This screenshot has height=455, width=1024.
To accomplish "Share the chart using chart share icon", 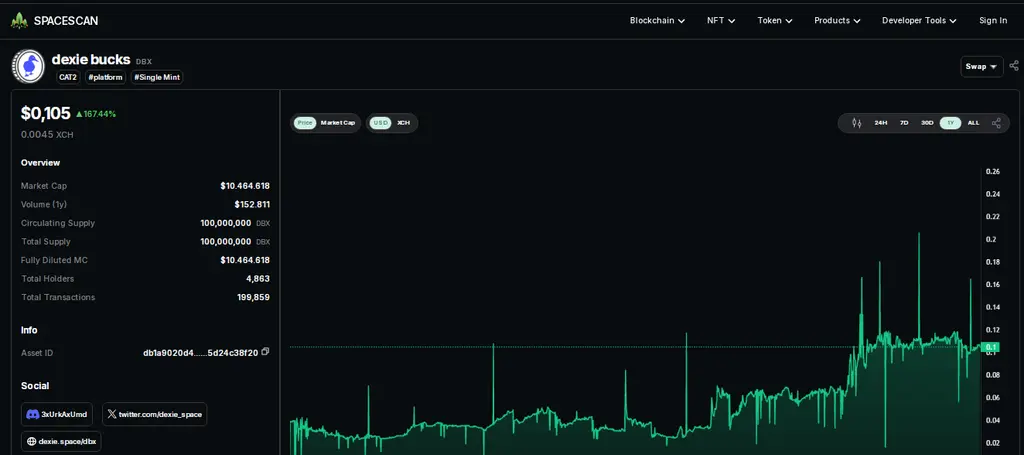I will pyautogui.click(x=996, y=123).
